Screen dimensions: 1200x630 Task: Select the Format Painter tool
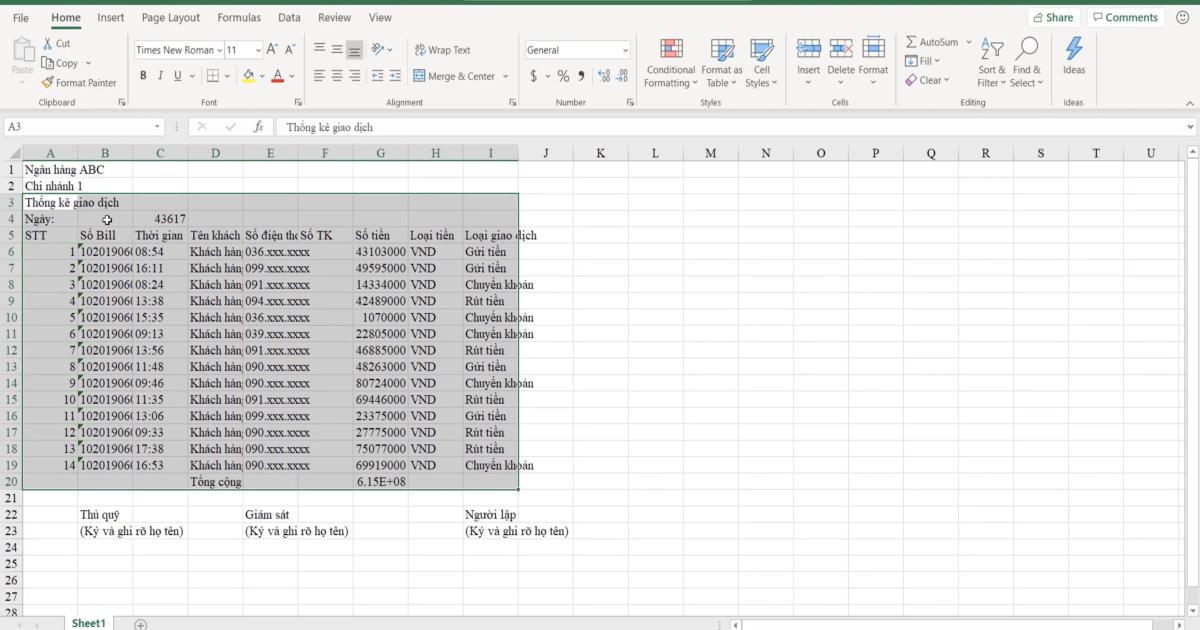[x=79, y=83]
